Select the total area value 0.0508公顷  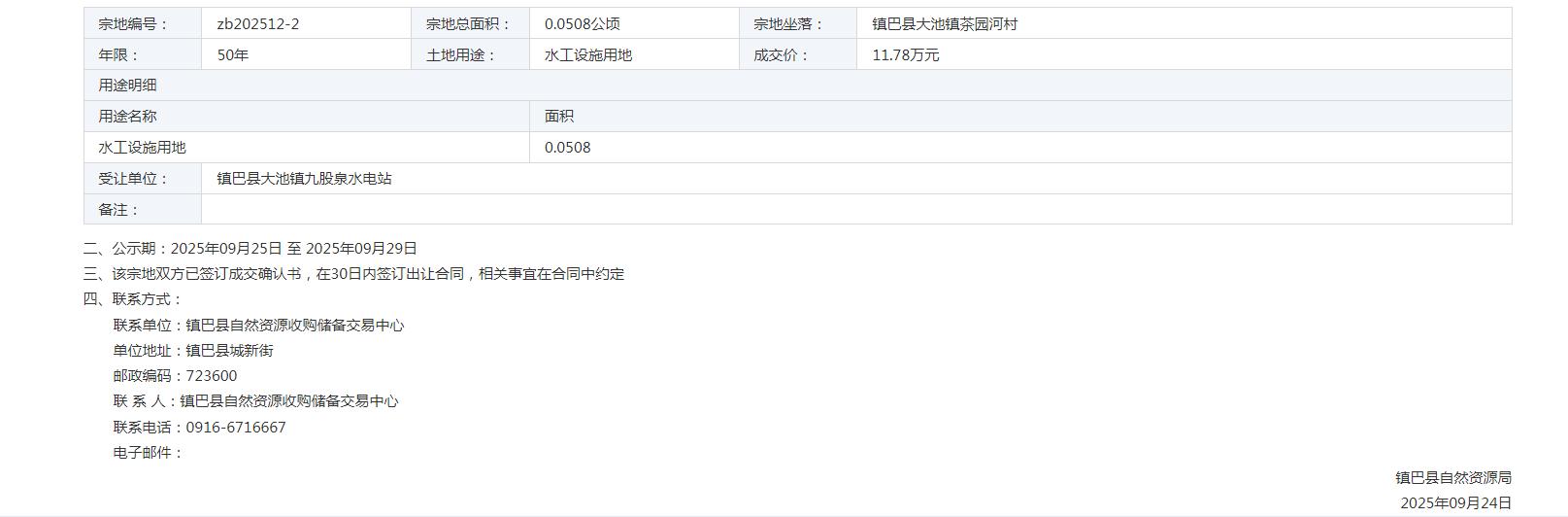click(x=583, y=24)
